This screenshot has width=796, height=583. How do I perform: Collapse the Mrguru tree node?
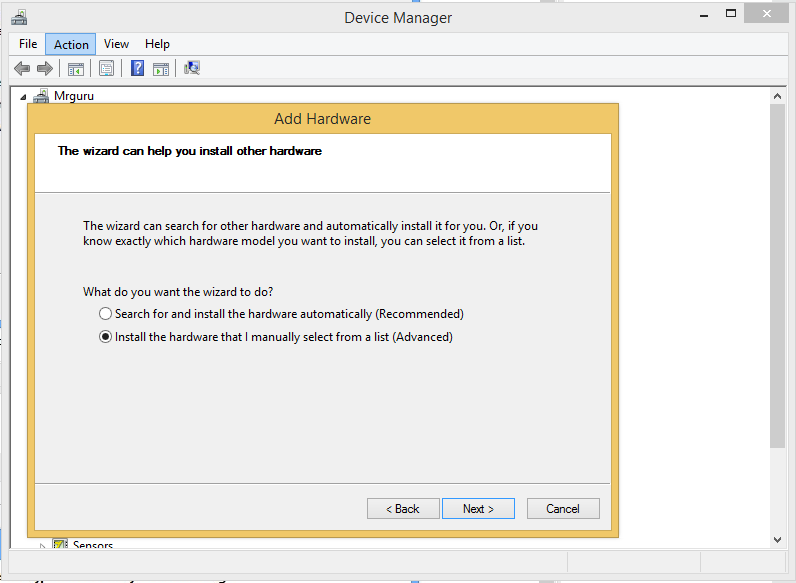23,96
